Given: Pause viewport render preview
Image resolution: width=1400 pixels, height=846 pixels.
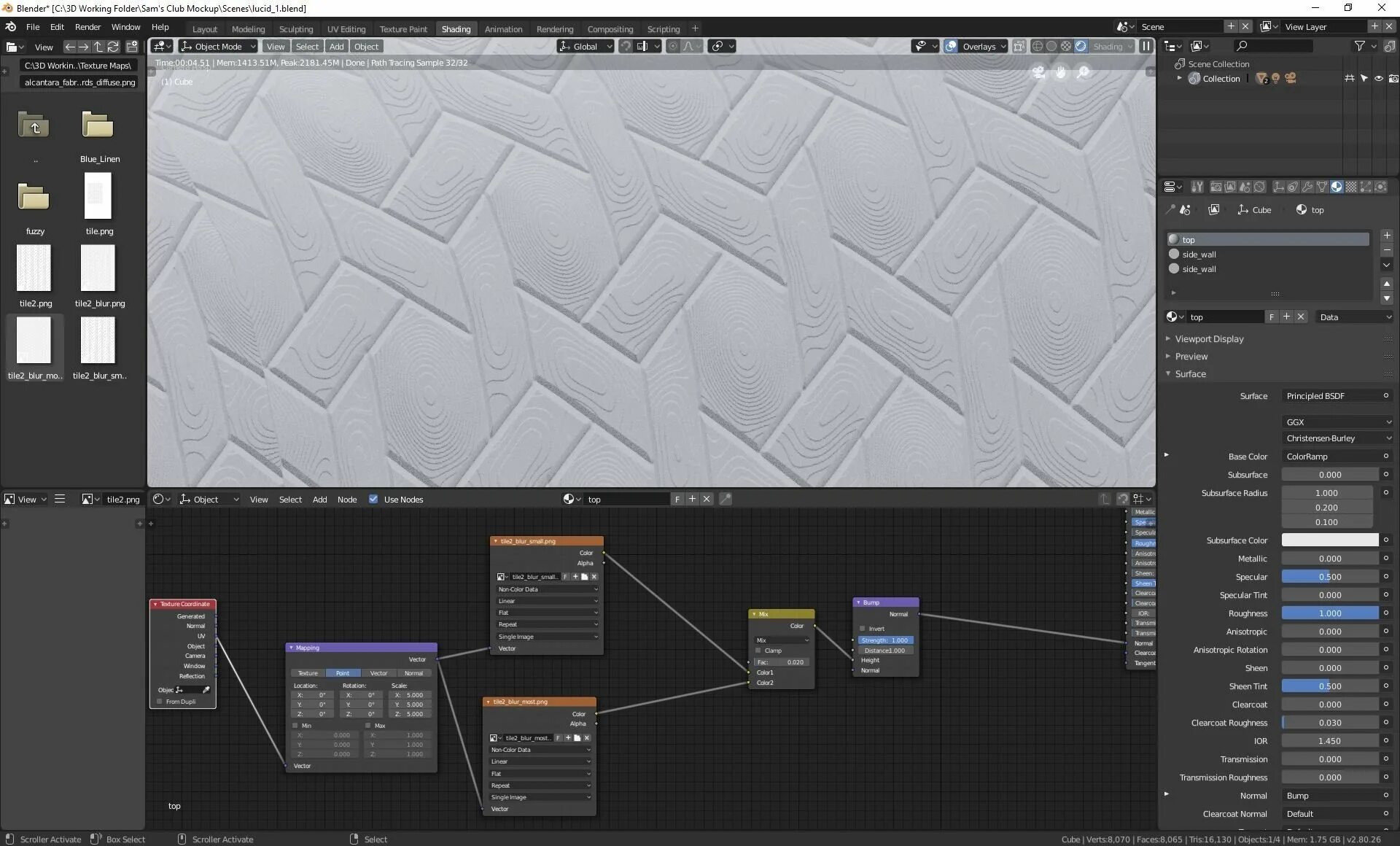Looking at the screenshot, I should (1146, 46).
